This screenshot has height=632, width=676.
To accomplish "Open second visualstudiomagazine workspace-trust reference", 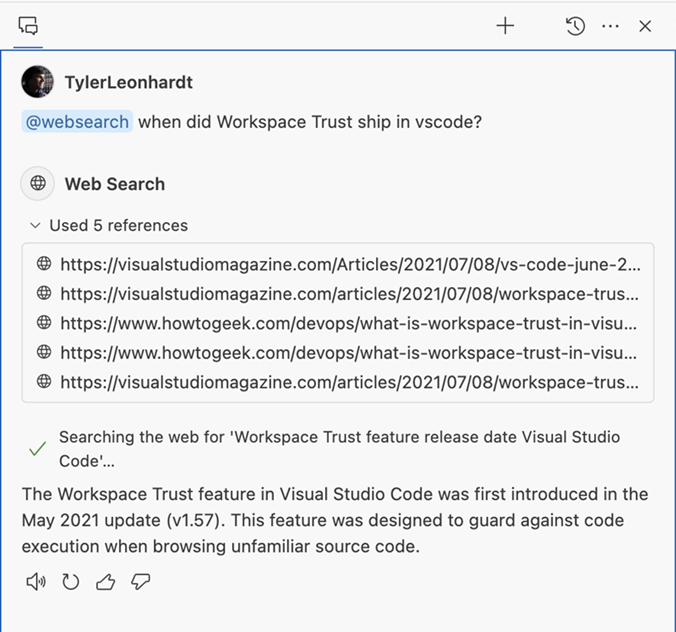I will click(x=350, y=294).
